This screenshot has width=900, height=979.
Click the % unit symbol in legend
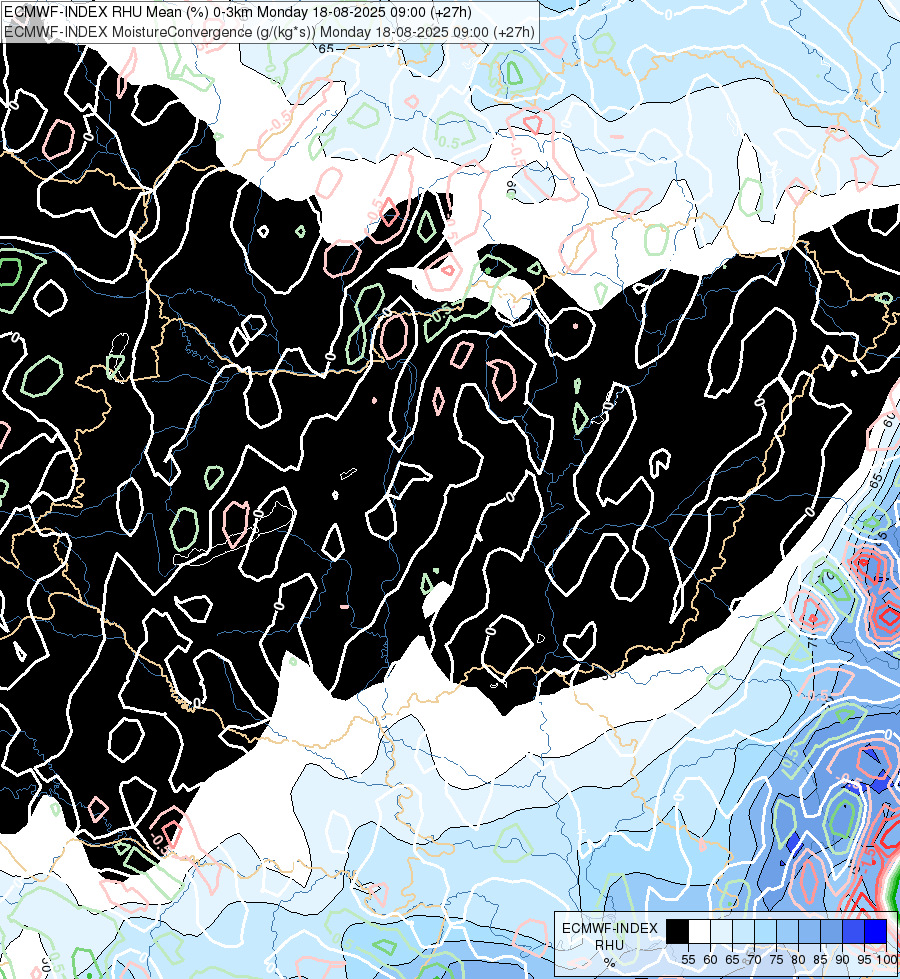tap(610, 962)
